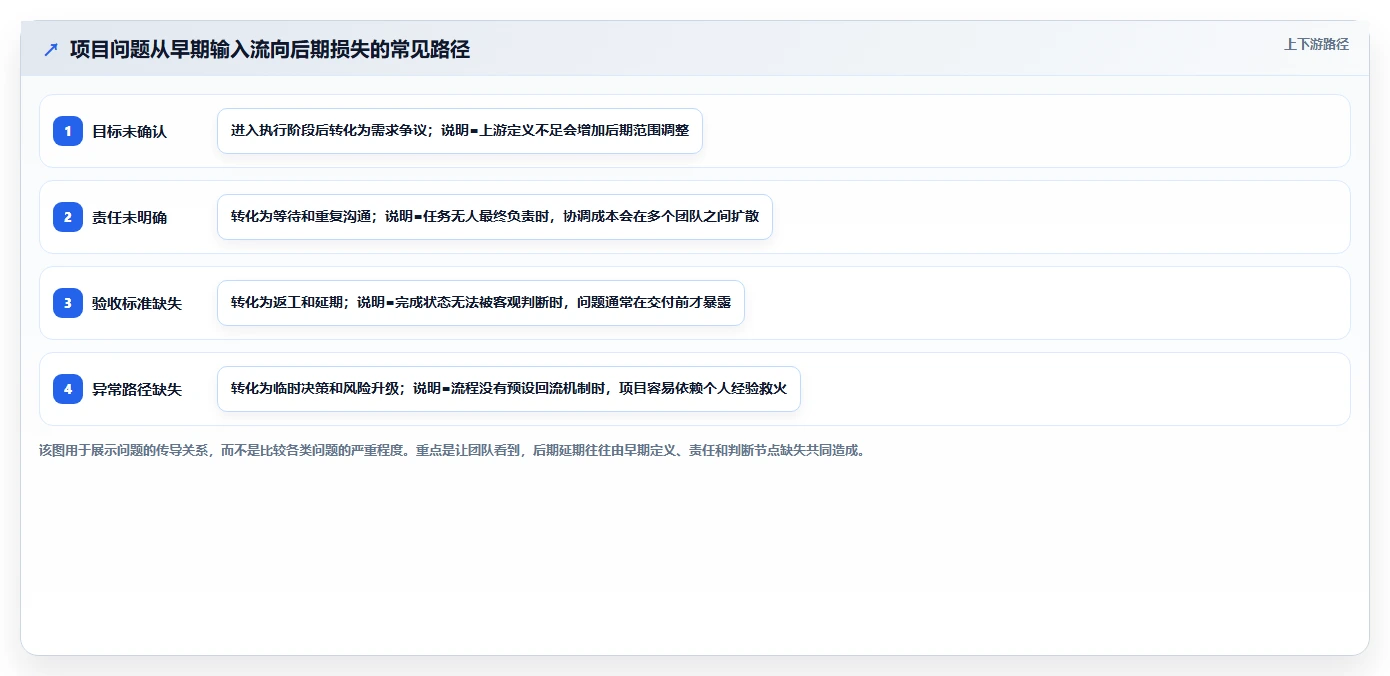This screenshot has width=1390, height=676.
Task: Open the box starting 转化为等待和重复沟通
Action: (x=495, y=217)
